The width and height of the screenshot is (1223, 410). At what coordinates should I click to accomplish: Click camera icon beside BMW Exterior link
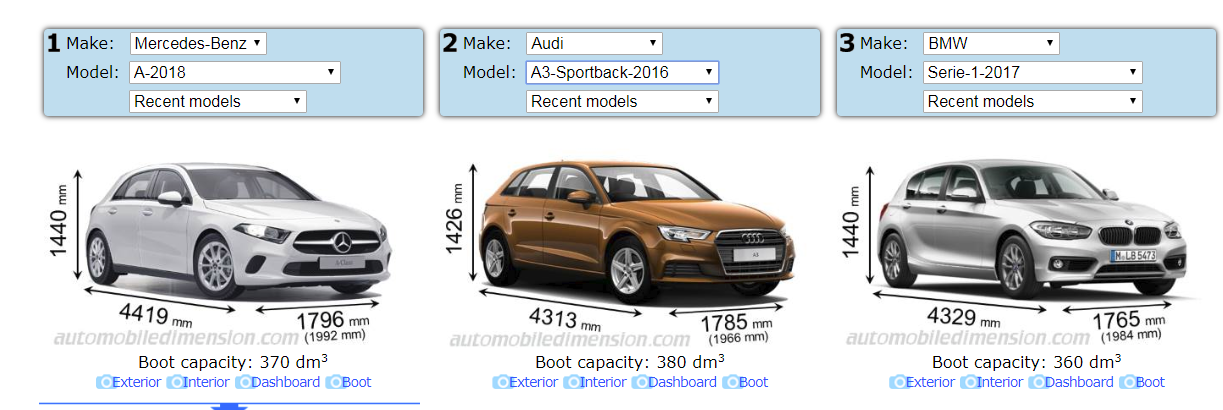[898, 382]
